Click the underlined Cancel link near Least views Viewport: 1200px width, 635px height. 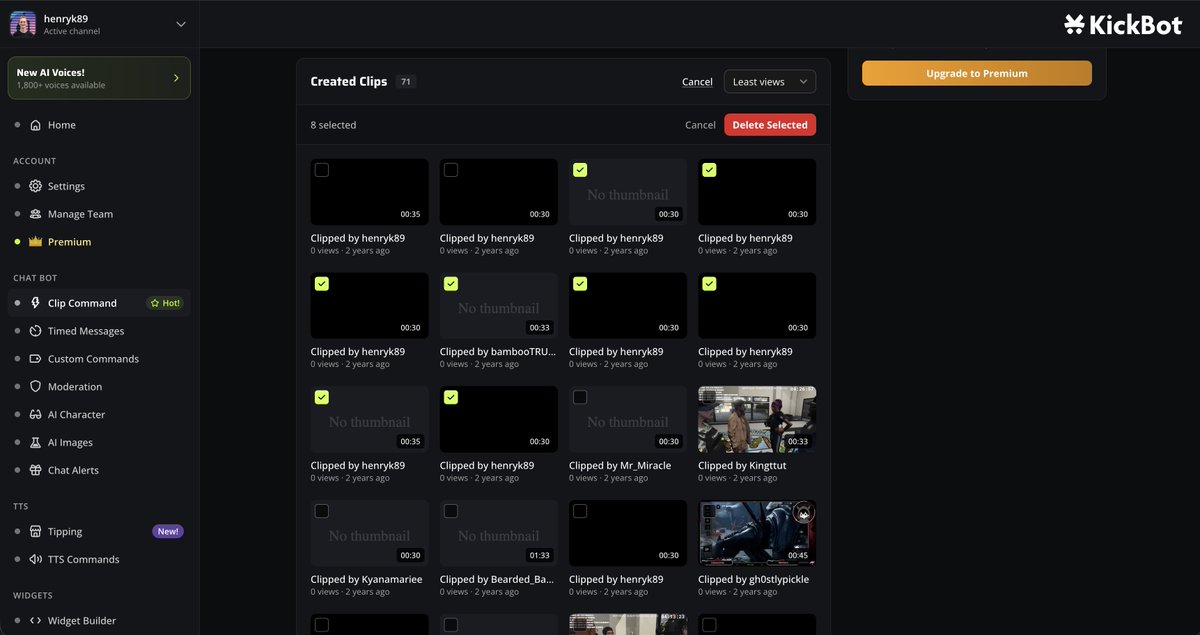pos(697,82)
